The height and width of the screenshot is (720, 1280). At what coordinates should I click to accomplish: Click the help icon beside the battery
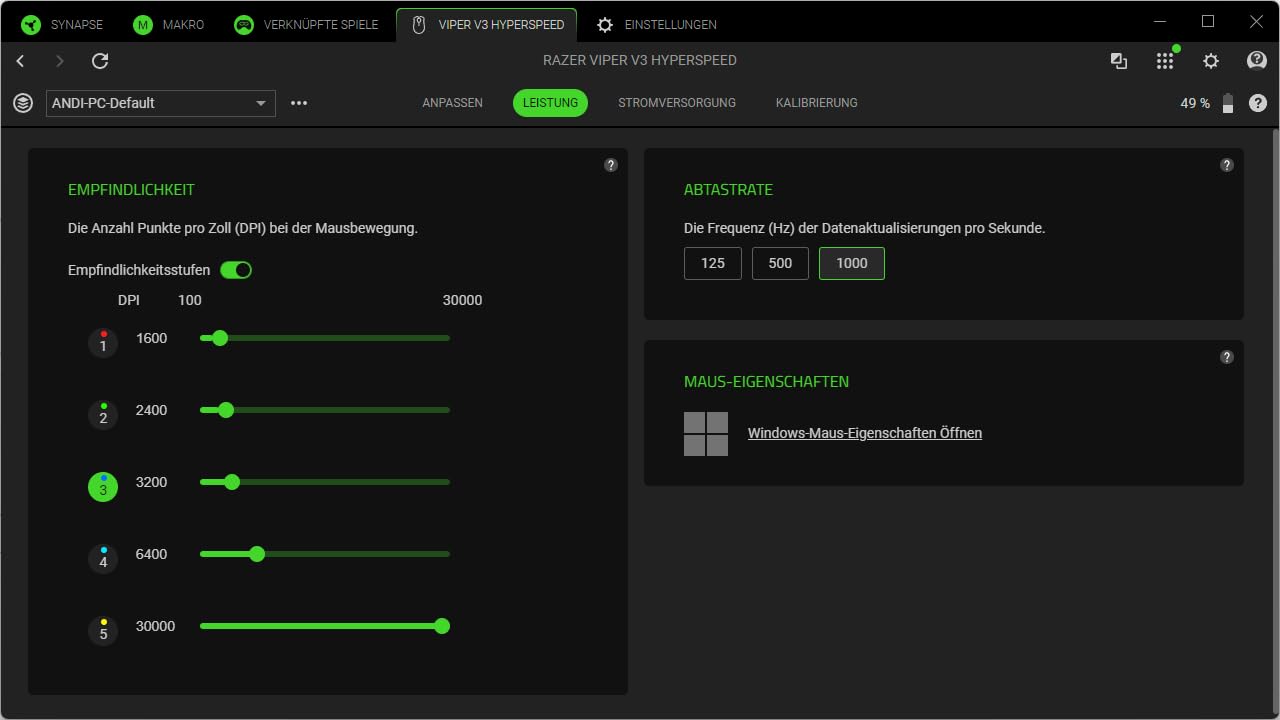[x=1258, y=103]
